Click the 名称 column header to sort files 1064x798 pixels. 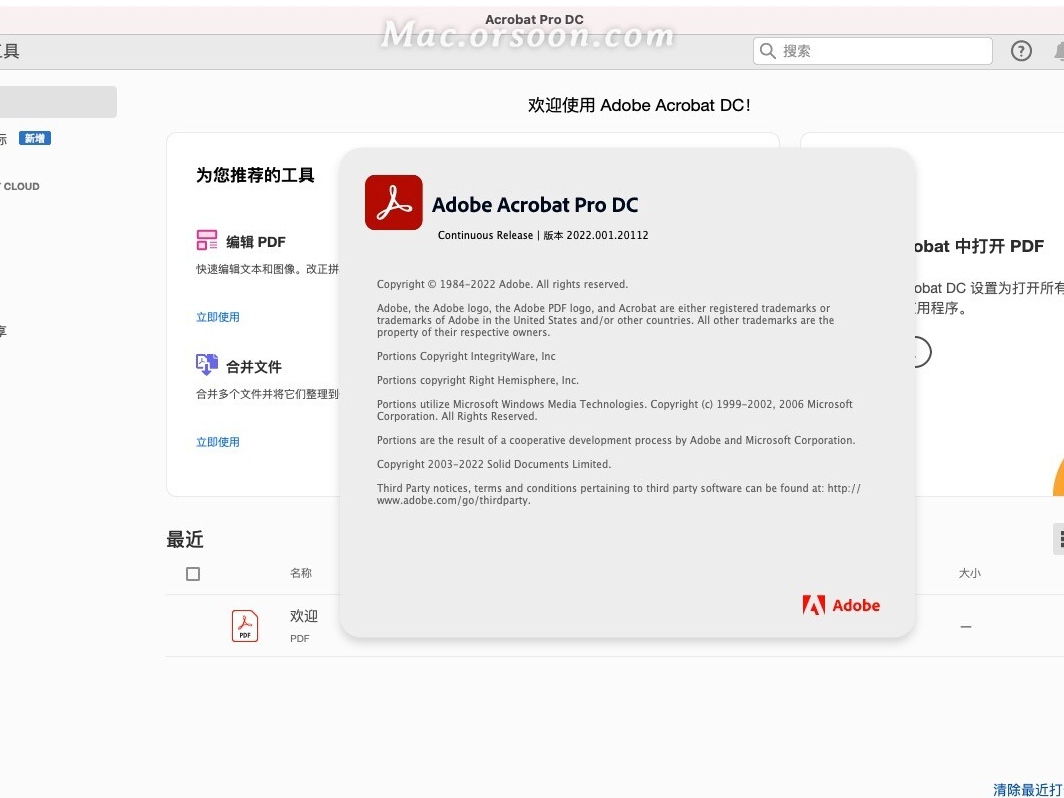tap(301, 573)
